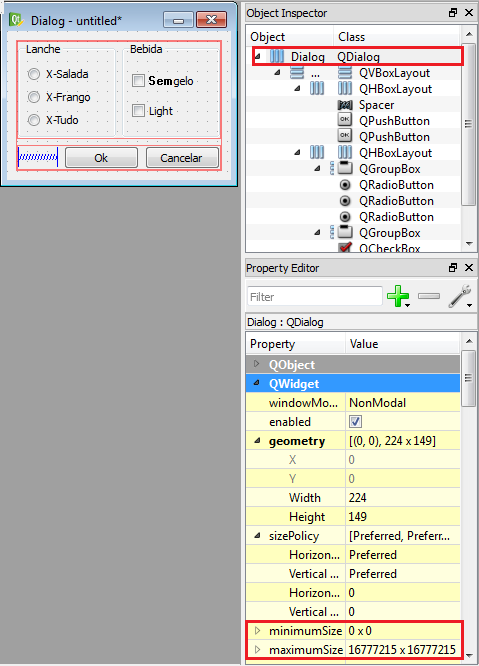Close the Property Editor panel
Image resolution: width=479 pixels, height=666 pixels.
click(x=469, y=267)
